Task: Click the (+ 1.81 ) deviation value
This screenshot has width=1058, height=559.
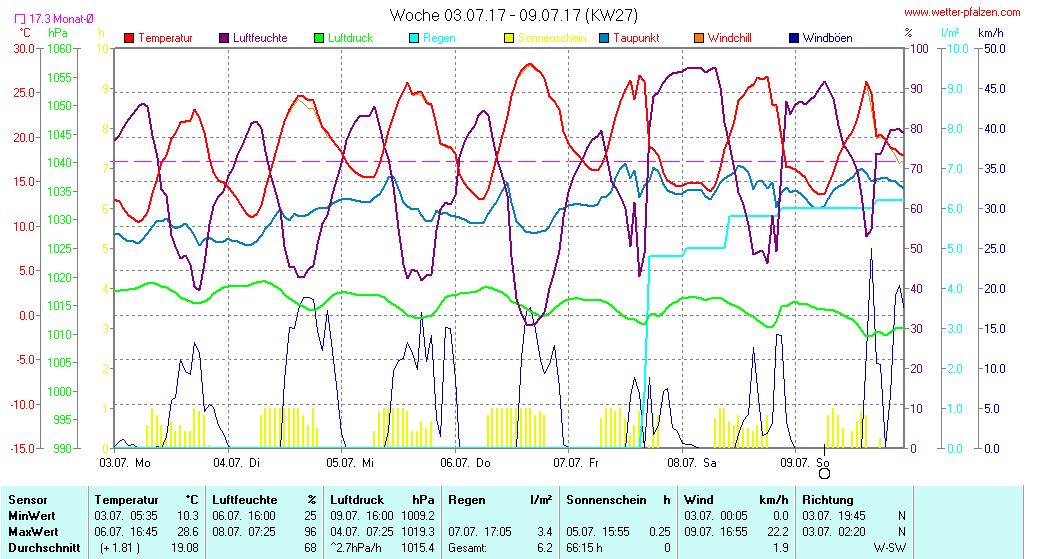Action: (x=120, y=548)
